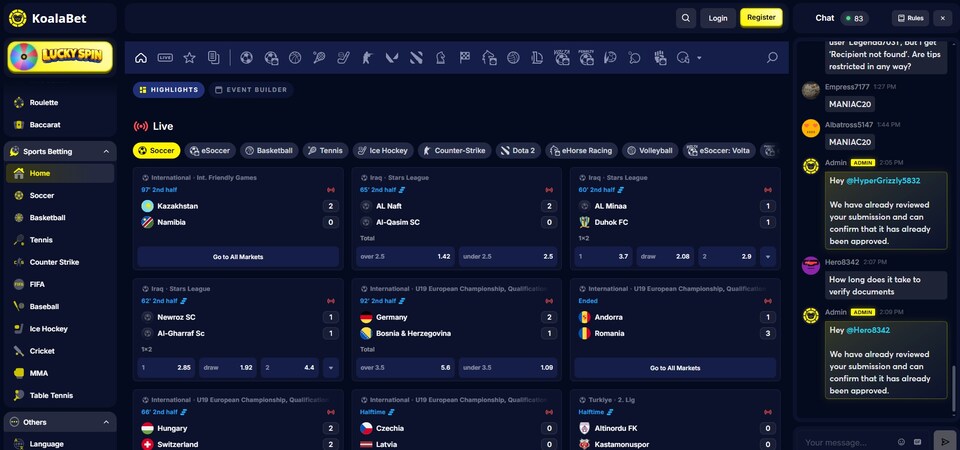Select the volleyball icon in sports toolbar
Screen dimensions: 960x450
pos(513,58)
